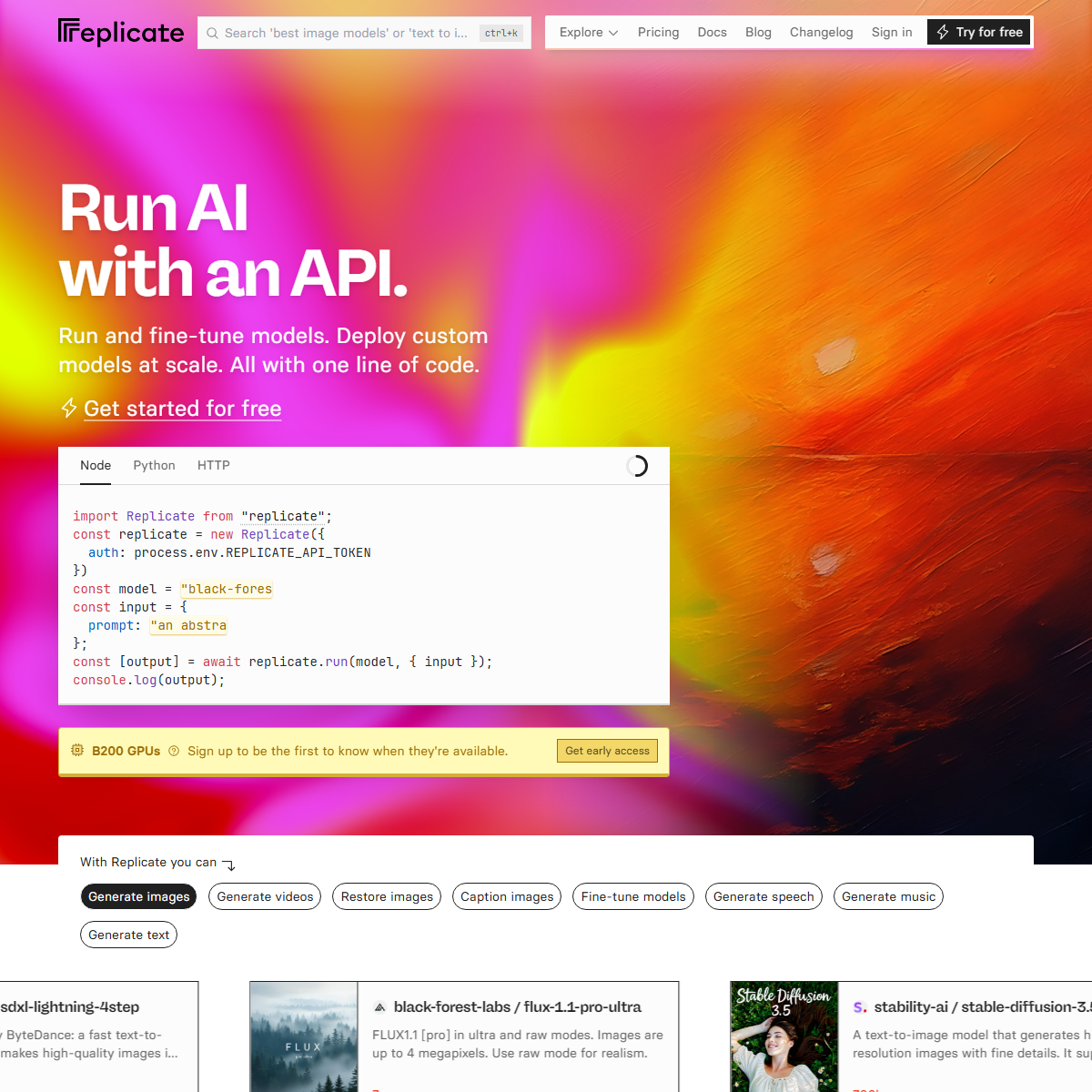Click the "an abstra prompt string
This screenshot has width=1092, height=1092.
click(188, 625)
